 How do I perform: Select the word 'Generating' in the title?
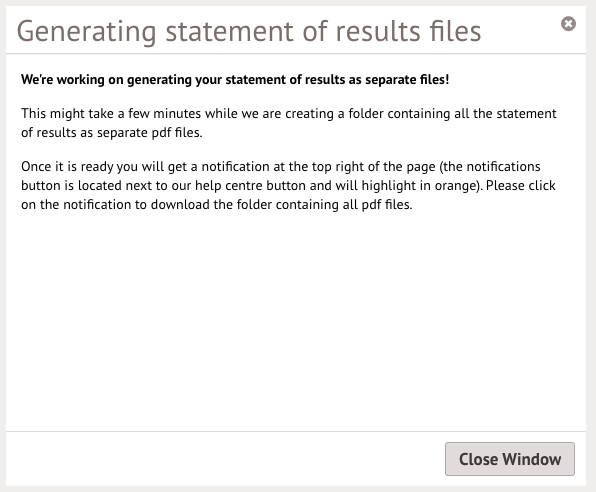pos(87,32)
